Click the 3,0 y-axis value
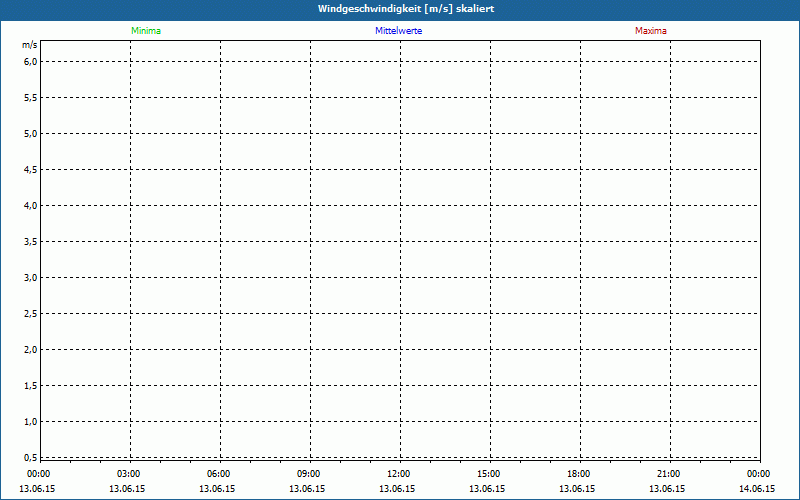 pos(31,278)
